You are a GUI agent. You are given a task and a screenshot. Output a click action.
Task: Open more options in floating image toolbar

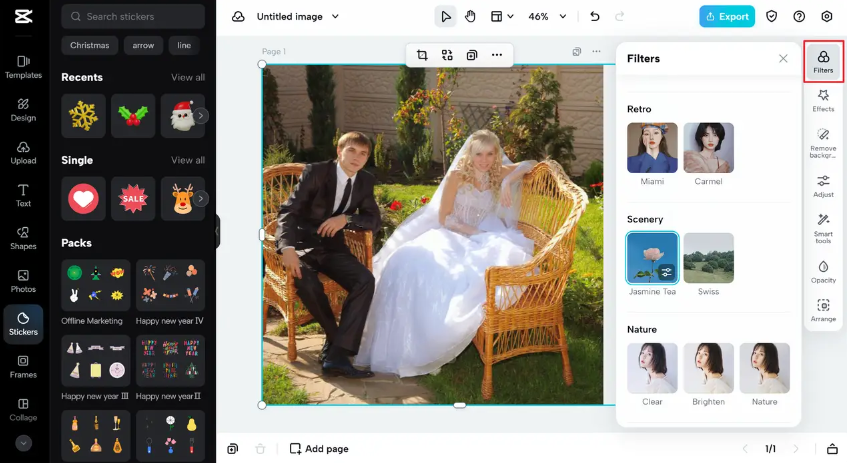(496, 55)
